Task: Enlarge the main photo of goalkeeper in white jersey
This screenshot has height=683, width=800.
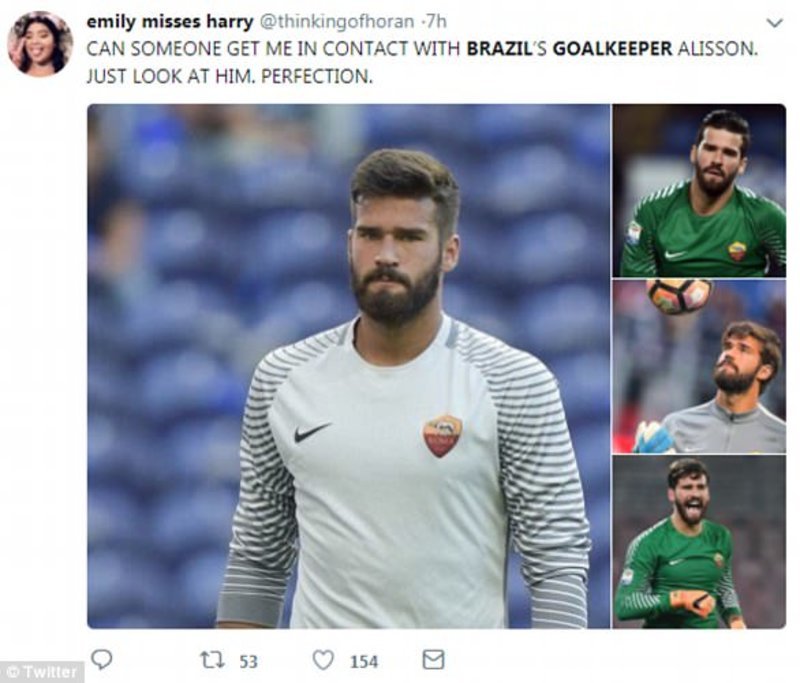Action: [348, 366]
